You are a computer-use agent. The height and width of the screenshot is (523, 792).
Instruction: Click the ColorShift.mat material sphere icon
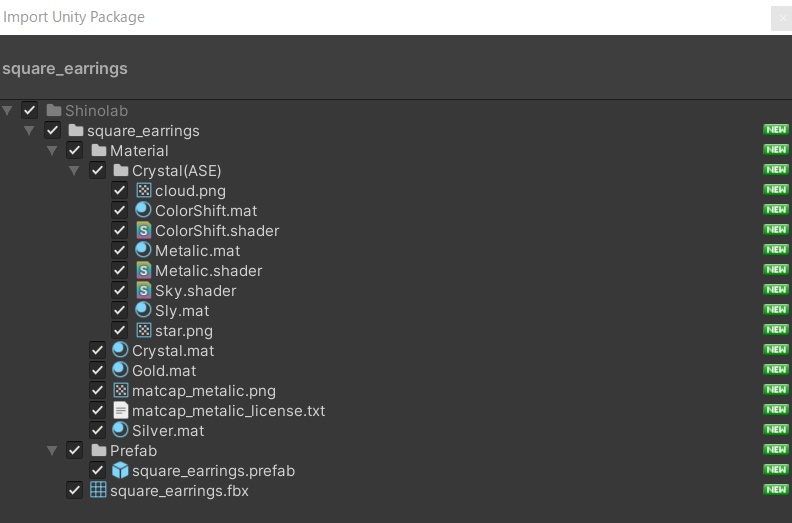click(143, 210)
